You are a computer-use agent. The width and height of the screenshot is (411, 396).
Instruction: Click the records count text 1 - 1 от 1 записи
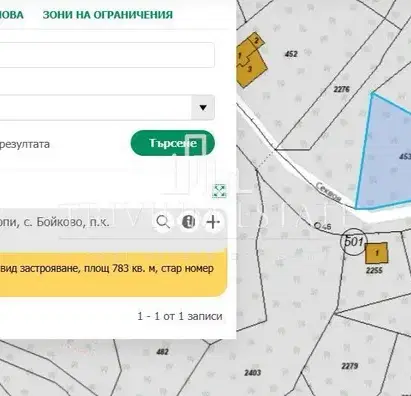180,316
